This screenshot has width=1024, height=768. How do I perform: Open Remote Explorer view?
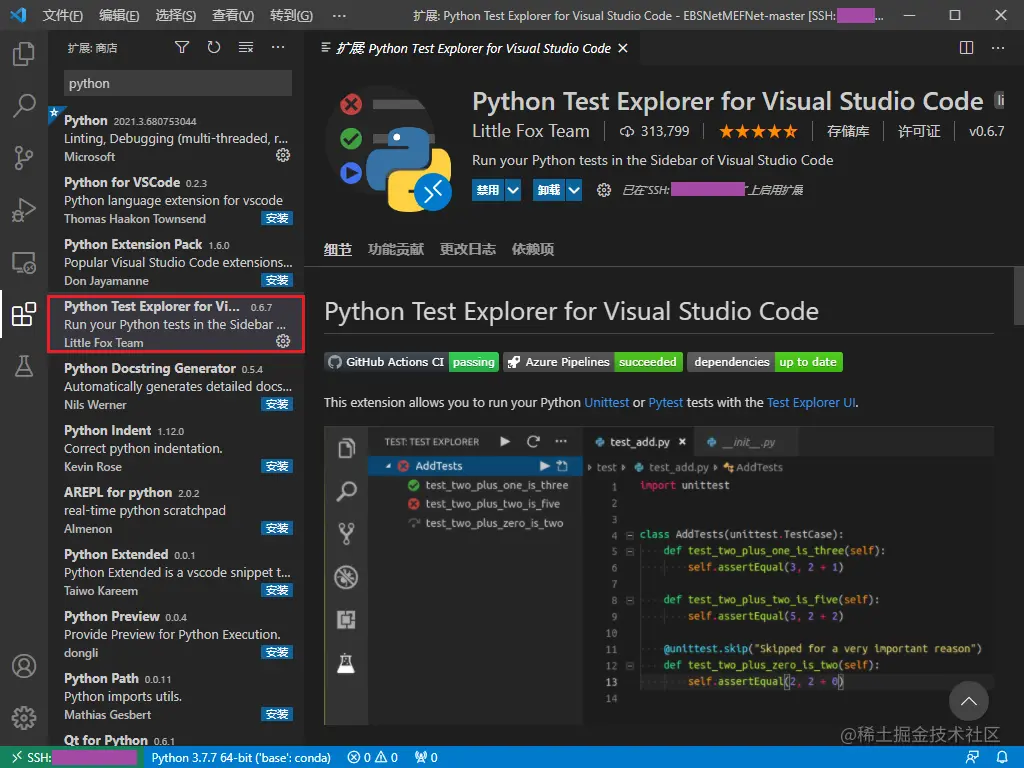coord(24,263)
